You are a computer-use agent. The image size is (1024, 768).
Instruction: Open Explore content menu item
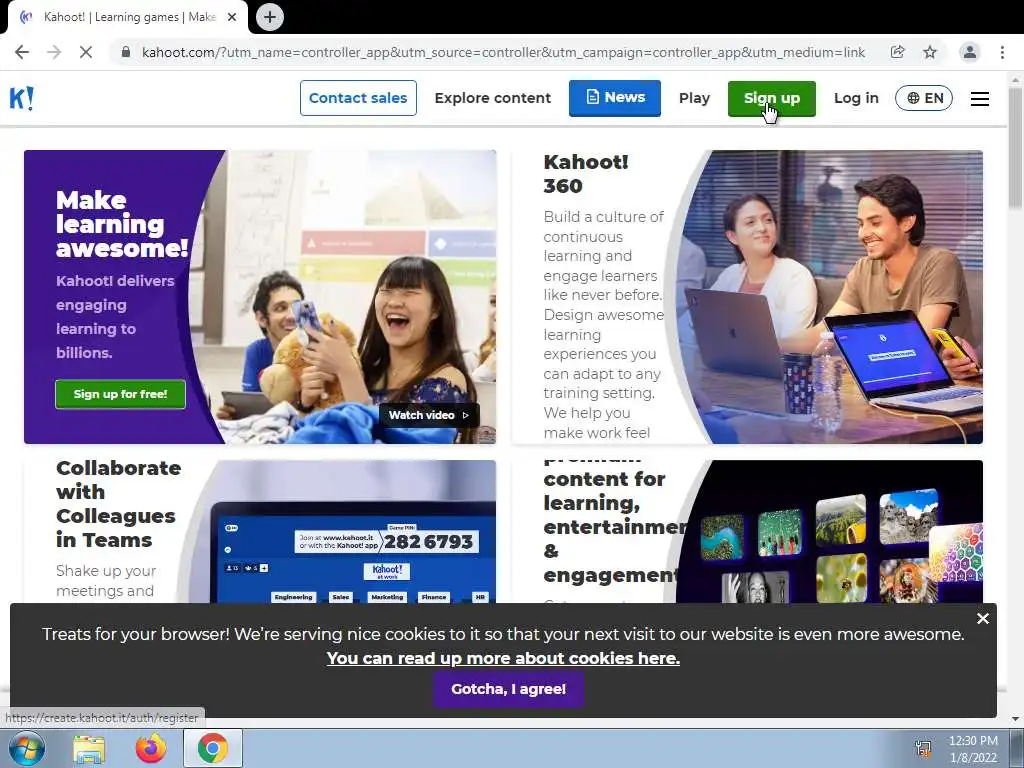click(x=493, y=98)
